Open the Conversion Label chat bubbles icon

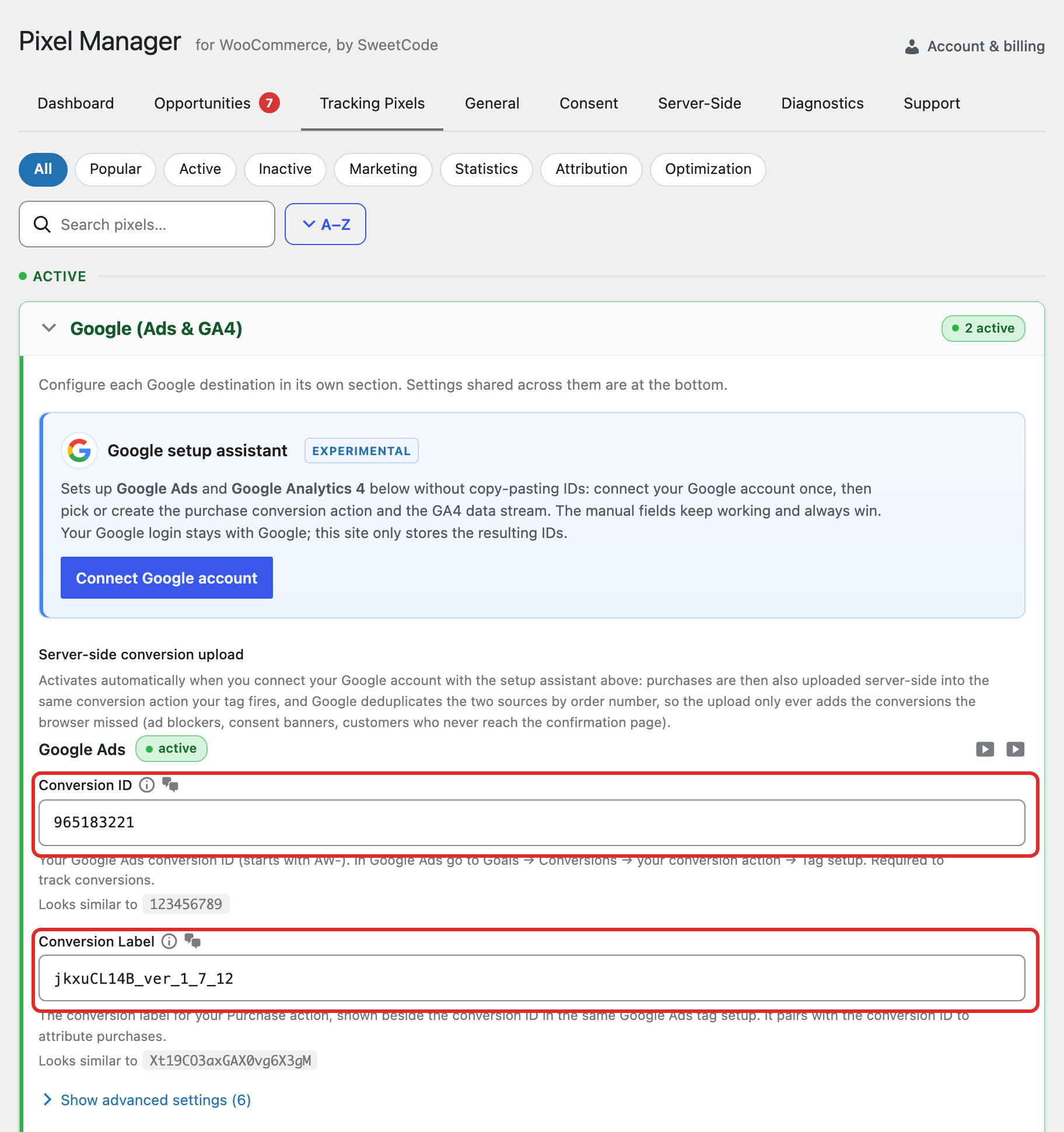(192, 941)
